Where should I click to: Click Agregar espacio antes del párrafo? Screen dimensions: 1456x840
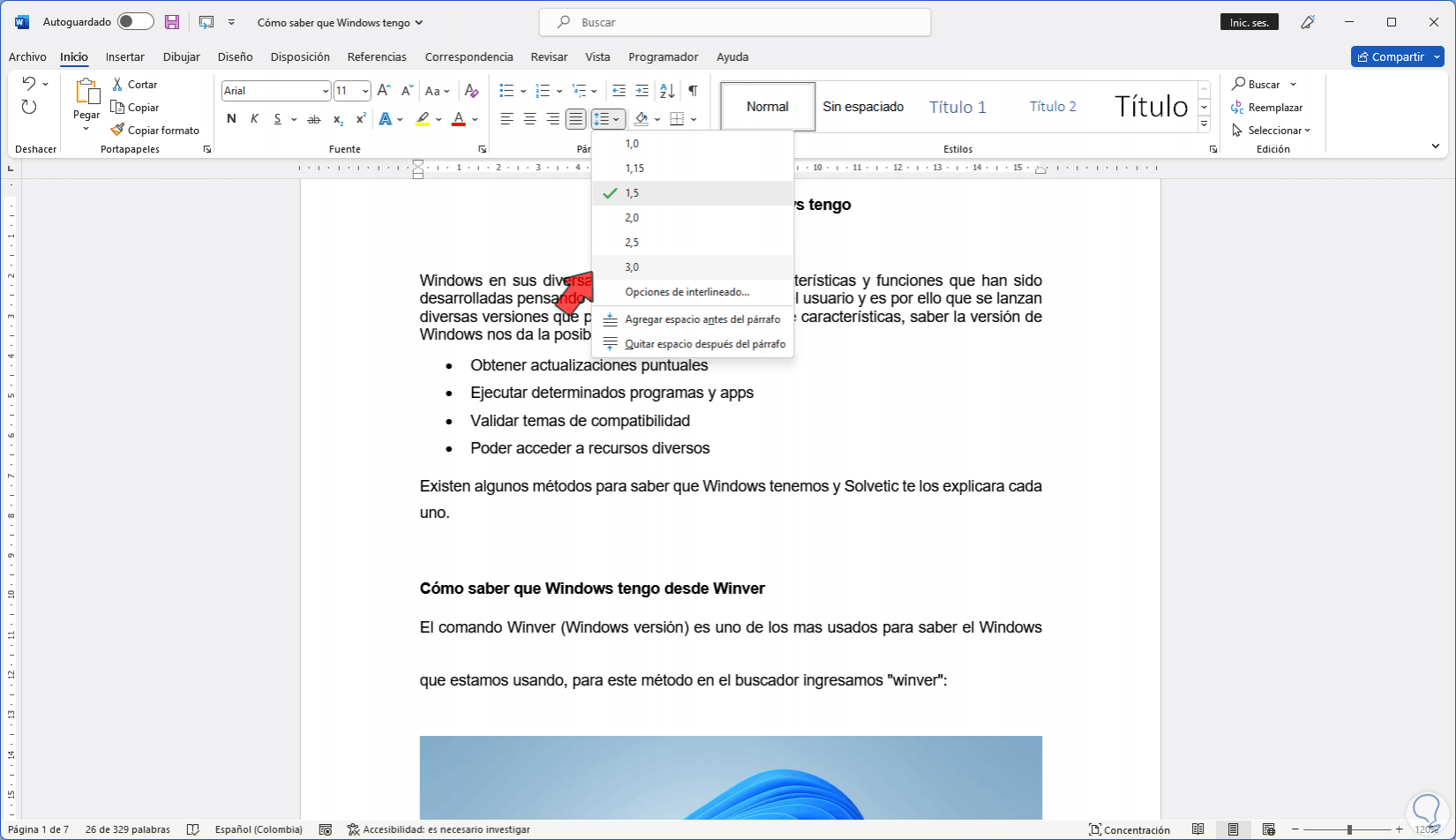coord(693,319)
